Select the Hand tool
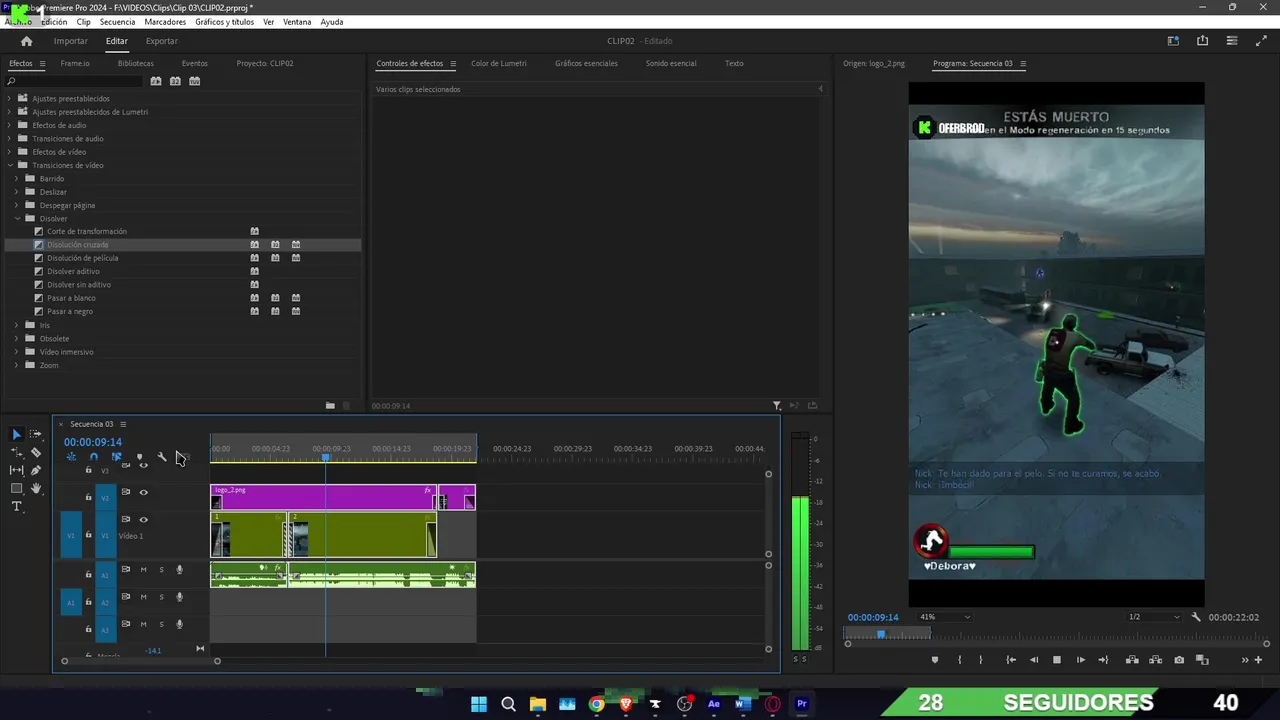This screenshot has width=1280, height=720. [x=36, y=488]
